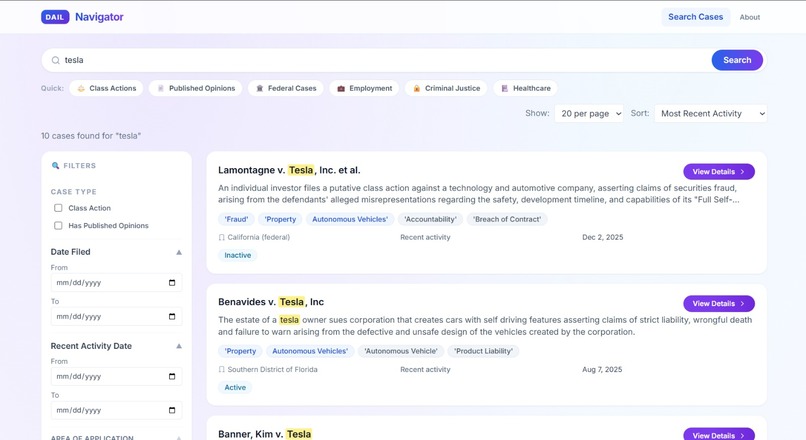Click the Active status badge
The image size is (806, 440).
pyautogui.click(x=235, y=388)
